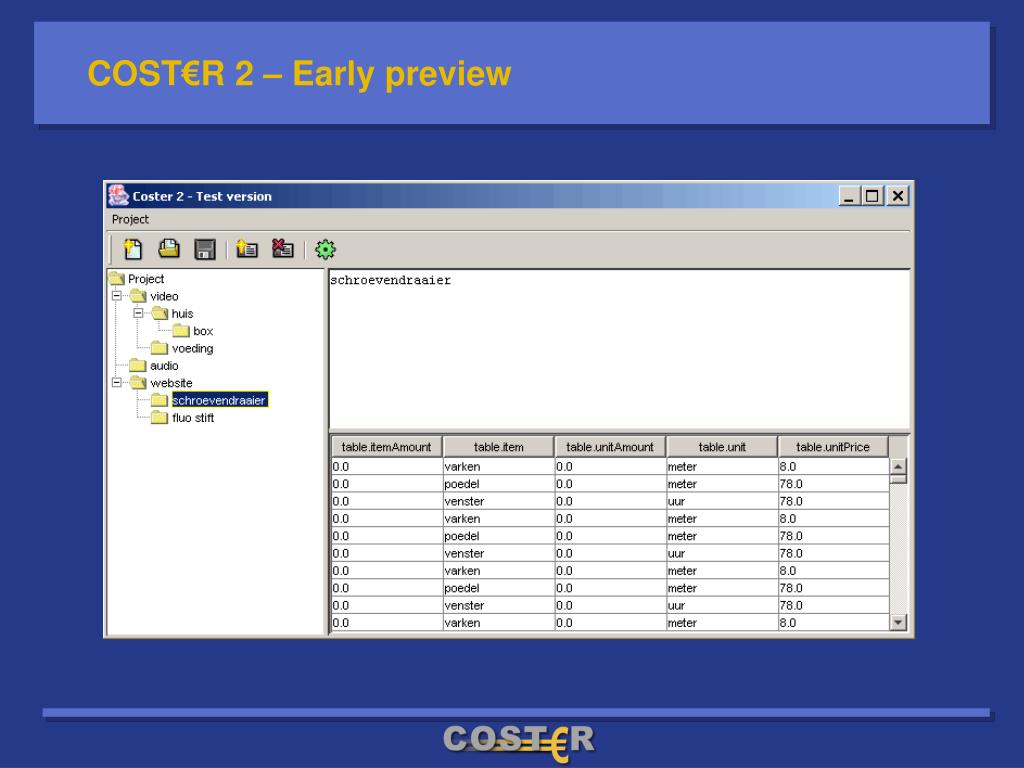
Task: Click the box folder icon
Action: pos(181,330)
